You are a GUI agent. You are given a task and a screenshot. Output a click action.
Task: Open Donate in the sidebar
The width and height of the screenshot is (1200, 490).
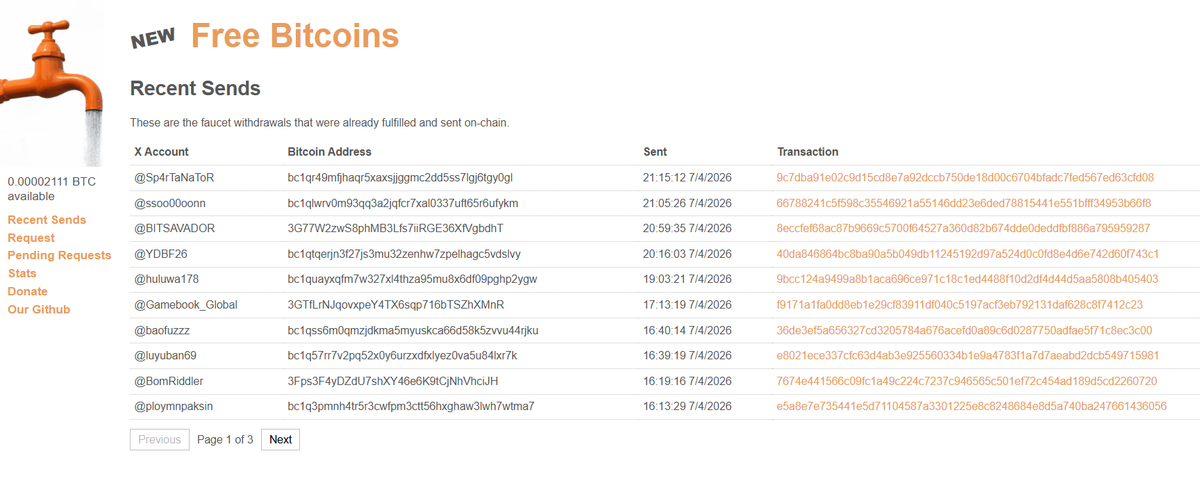pos(28,292)
